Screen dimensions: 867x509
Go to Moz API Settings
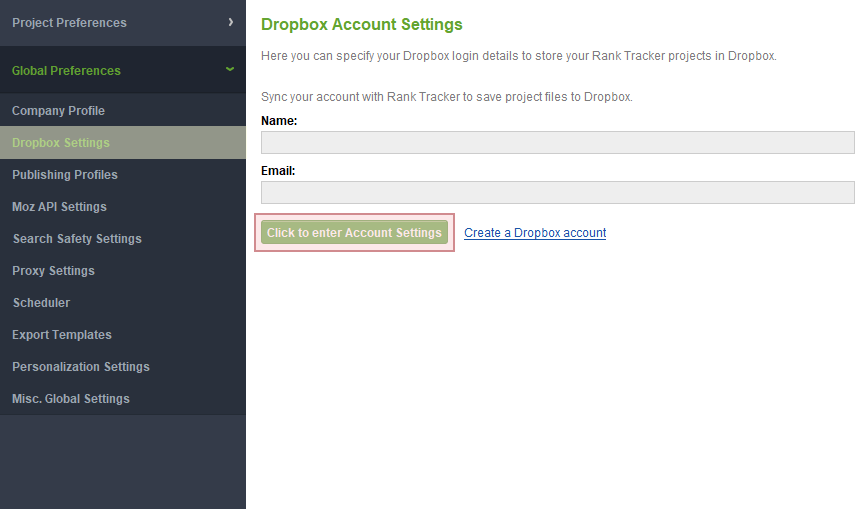point(123,207)
